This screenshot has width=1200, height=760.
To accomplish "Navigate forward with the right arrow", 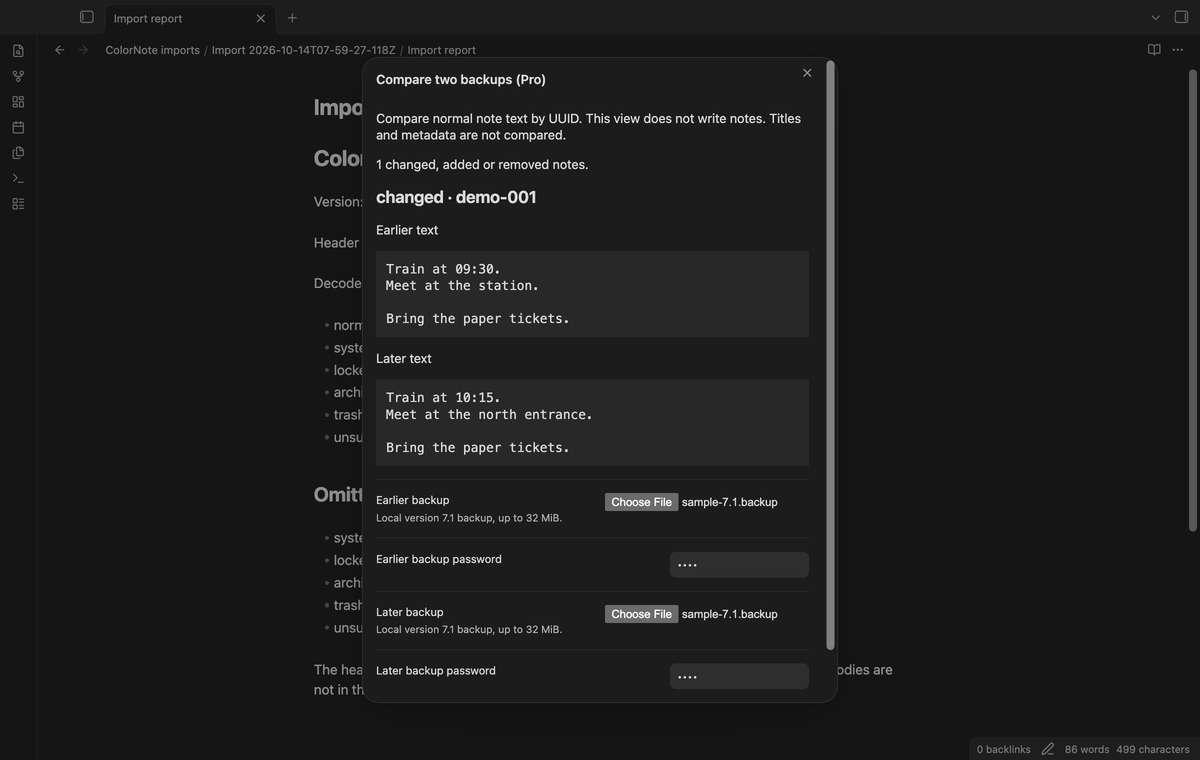I will click(x=84, y=50).
